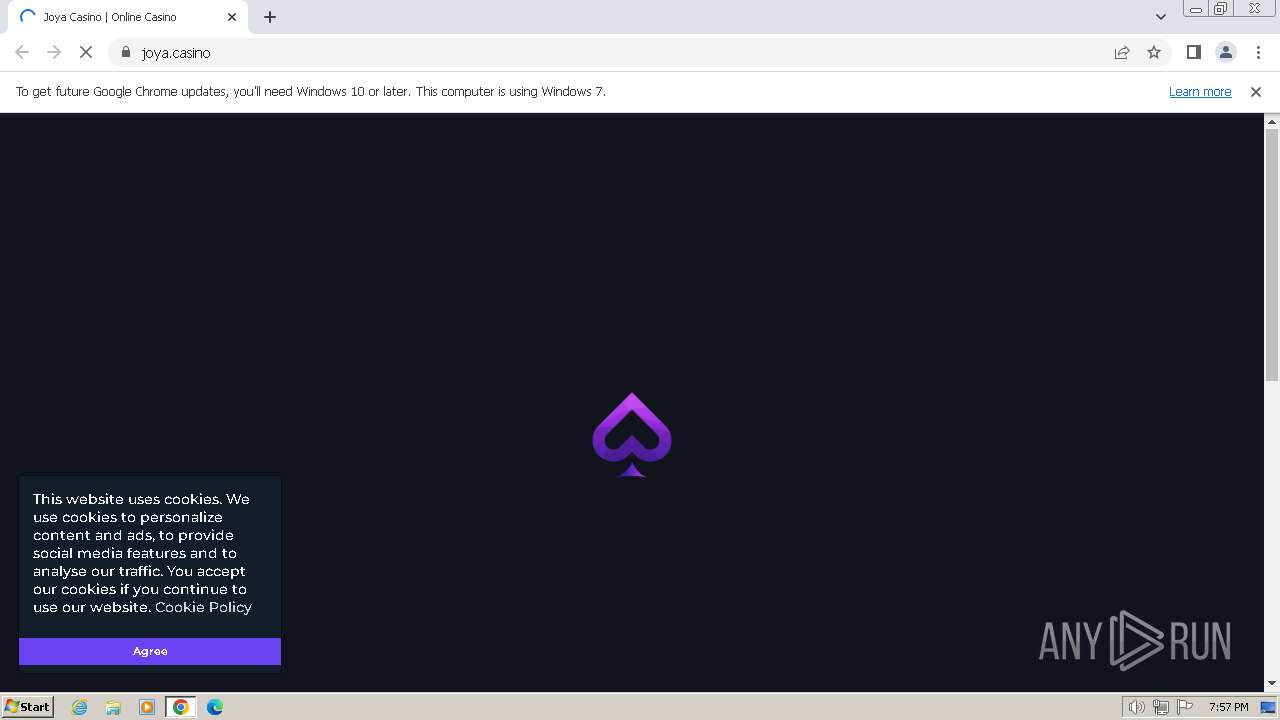
Task: Stop loading the page
Action: click(86, 52)
